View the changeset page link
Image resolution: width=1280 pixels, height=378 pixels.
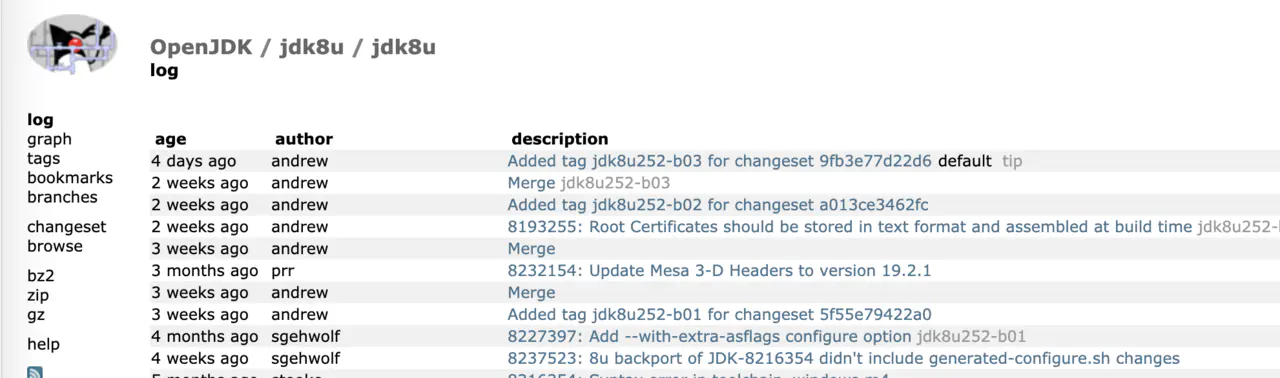(x=66, y=227)
